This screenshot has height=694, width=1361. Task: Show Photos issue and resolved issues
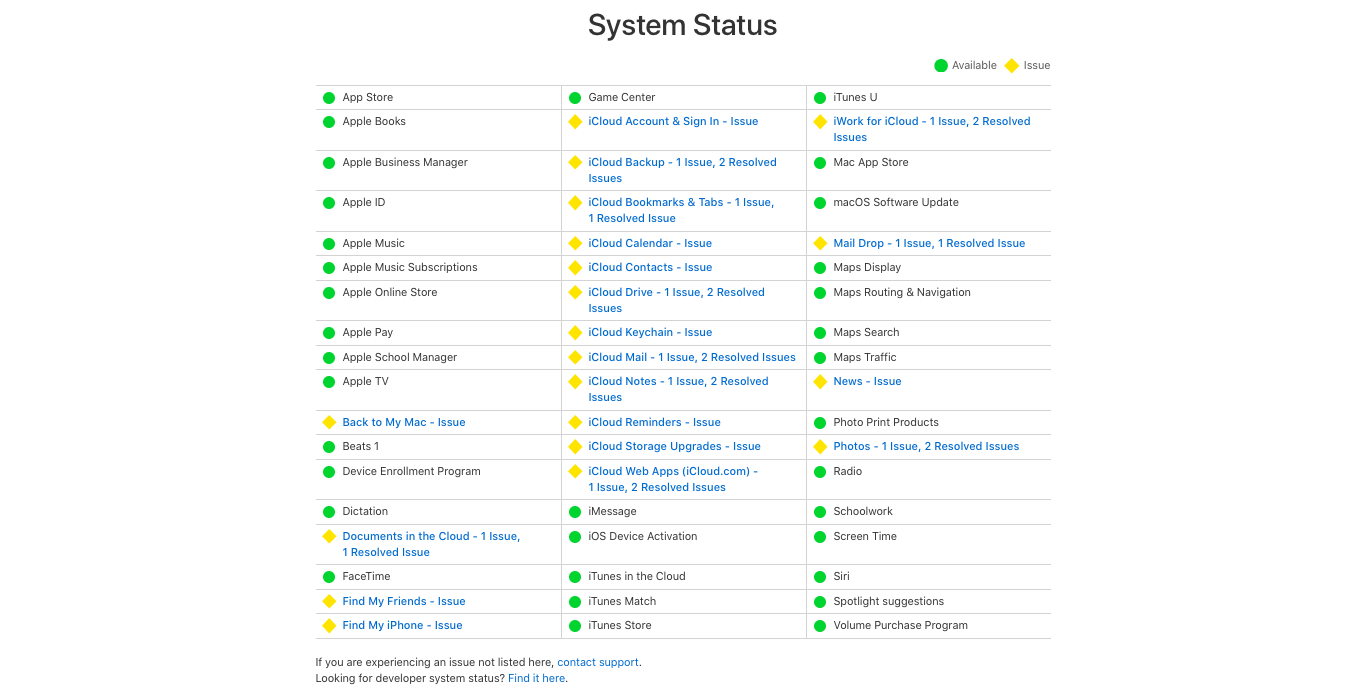coord(926,446)
